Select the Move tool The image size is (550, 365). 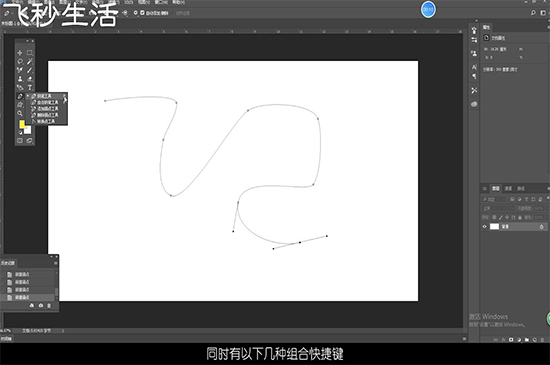click(20, 53)
